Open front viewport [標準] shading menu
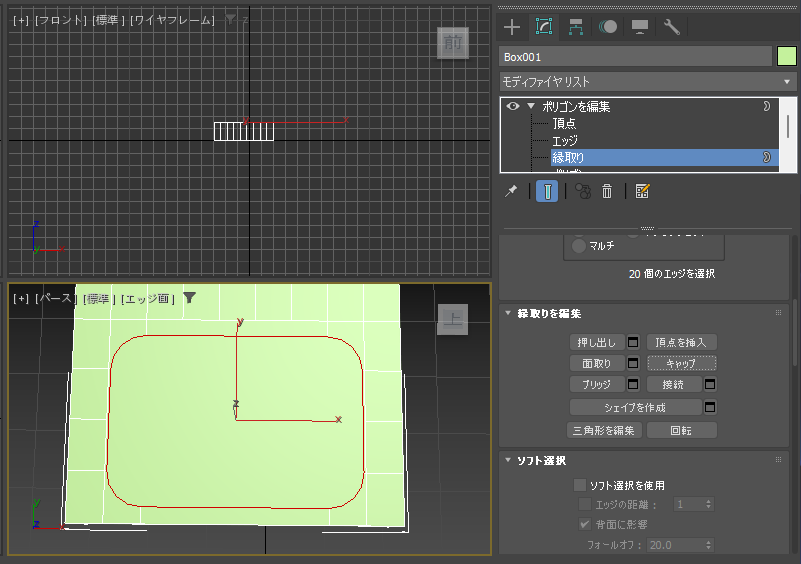Image resolution: width=801 pixels, height=564 pixels. coord(109,20)
